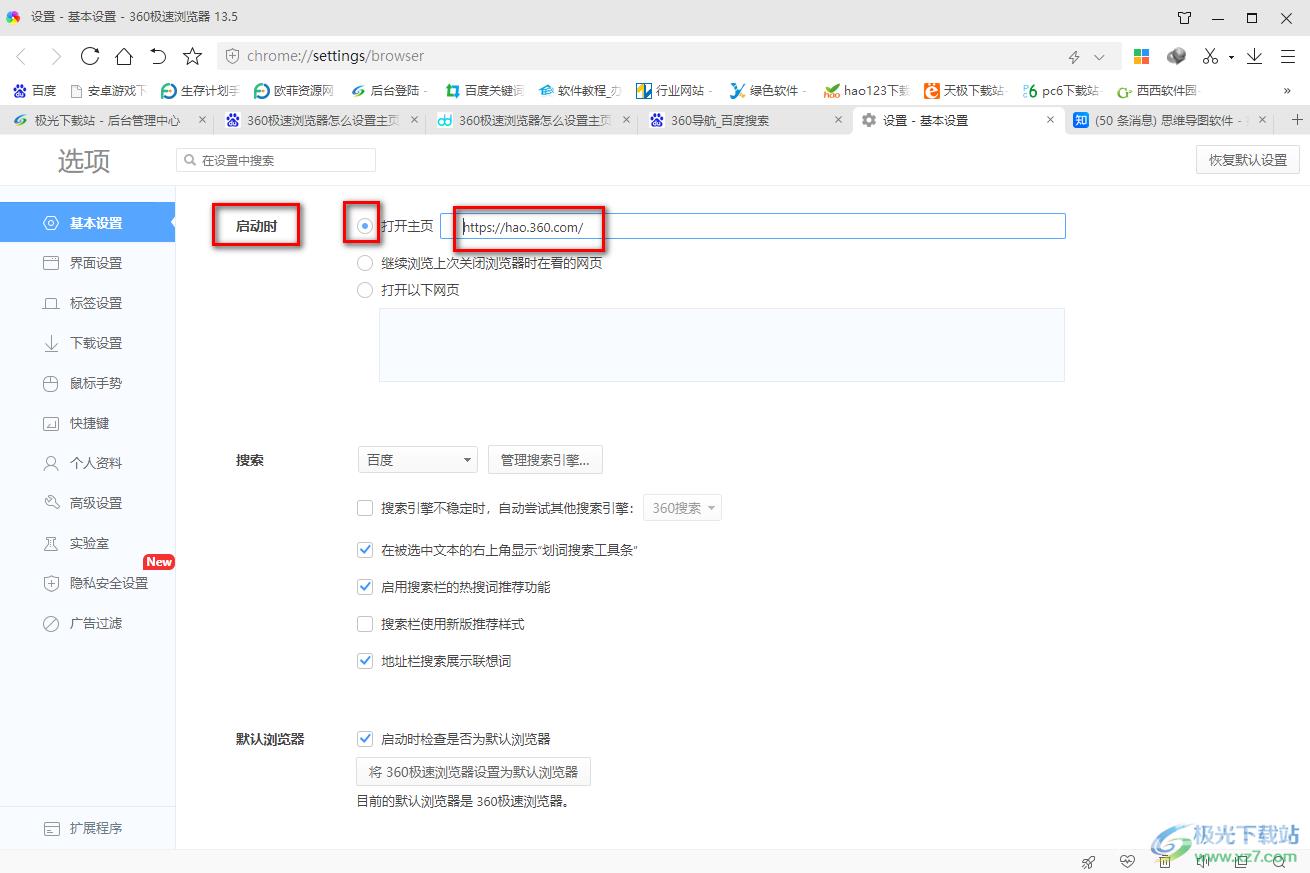Viewport: 1310px width, 873px height.
Task: Open the 天极下载站 bookmark
Action: [x=964, y=90]
